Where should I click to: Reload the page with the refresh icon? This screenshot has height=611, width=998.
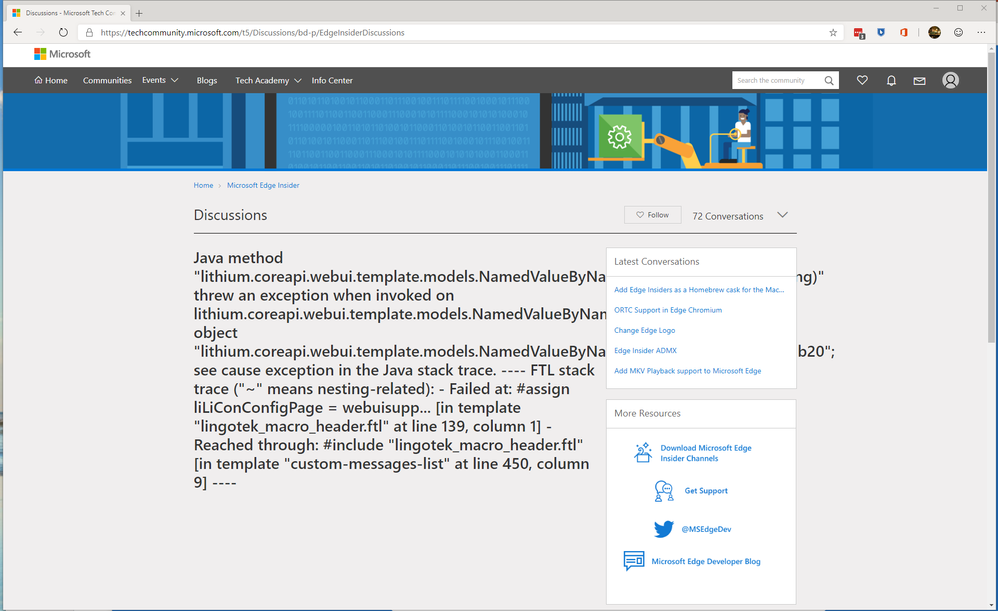tap(63, 32)
